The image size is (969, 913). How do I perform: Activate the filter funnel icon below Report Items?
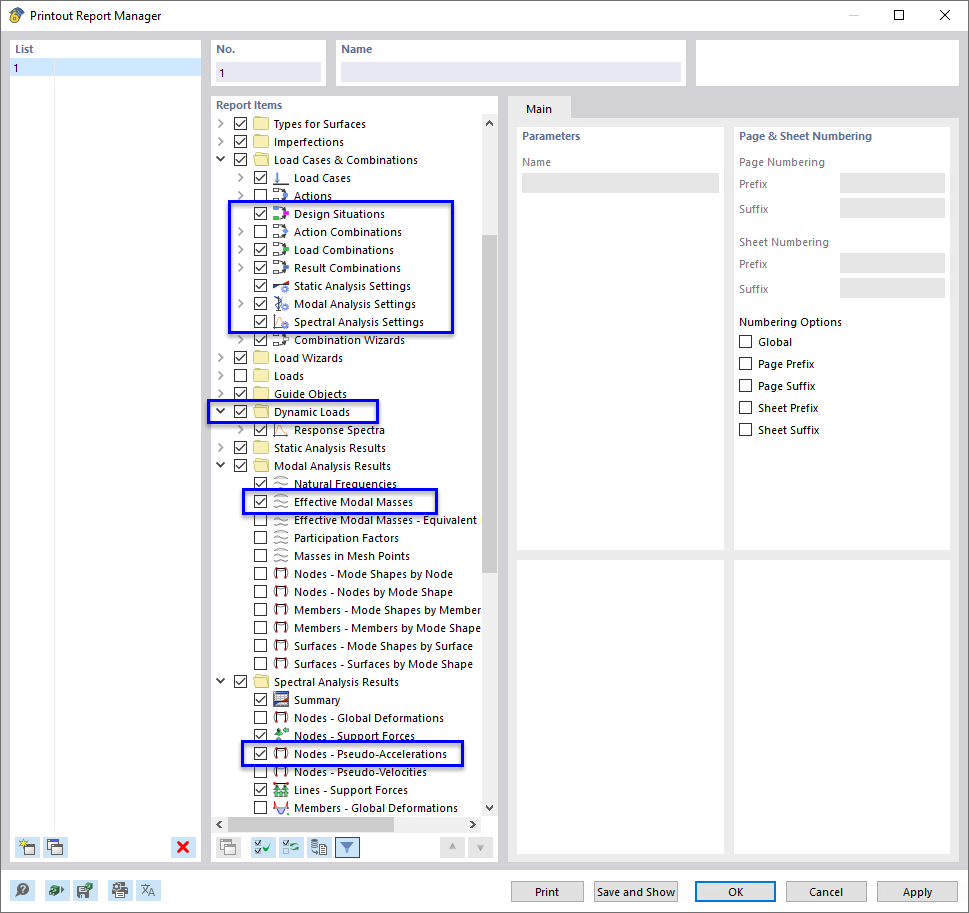coord(345,847)
